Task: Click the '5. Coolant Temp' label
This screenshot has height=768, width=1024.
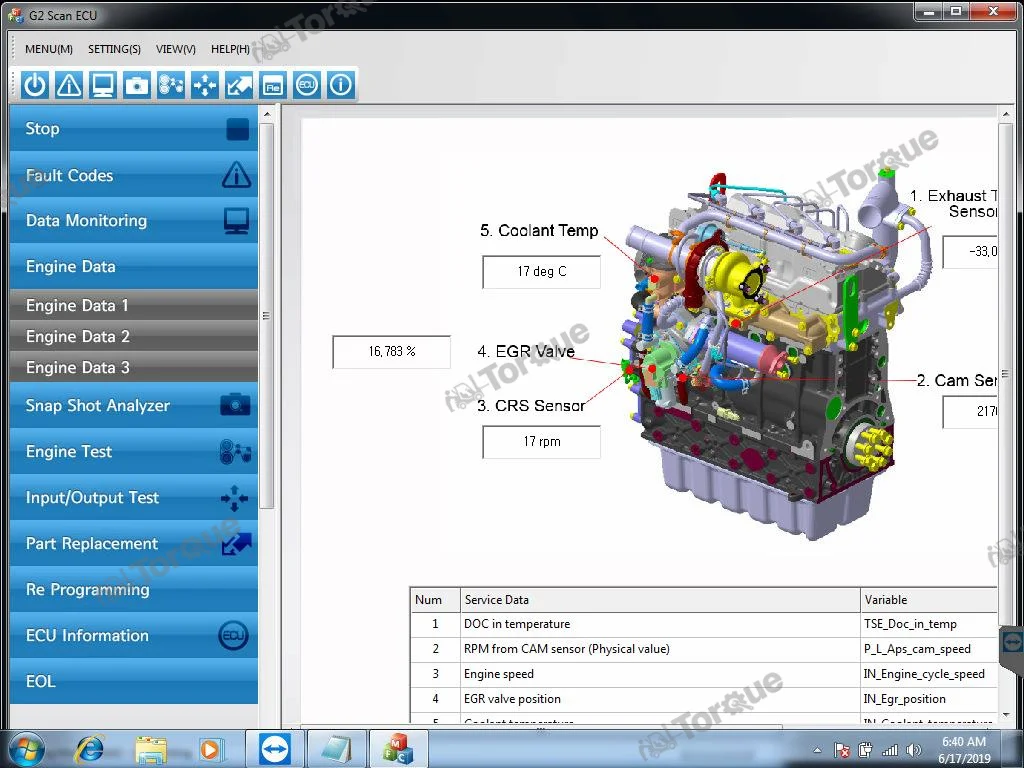Action: coord(539,231)
